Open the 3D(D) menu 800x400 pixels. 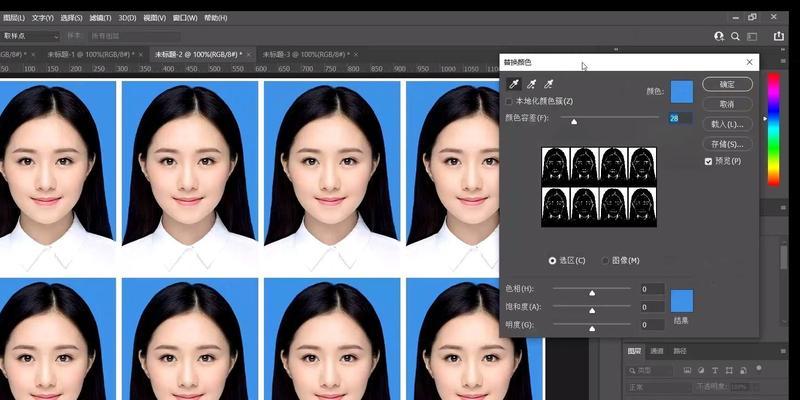click(x=127, y=18)
